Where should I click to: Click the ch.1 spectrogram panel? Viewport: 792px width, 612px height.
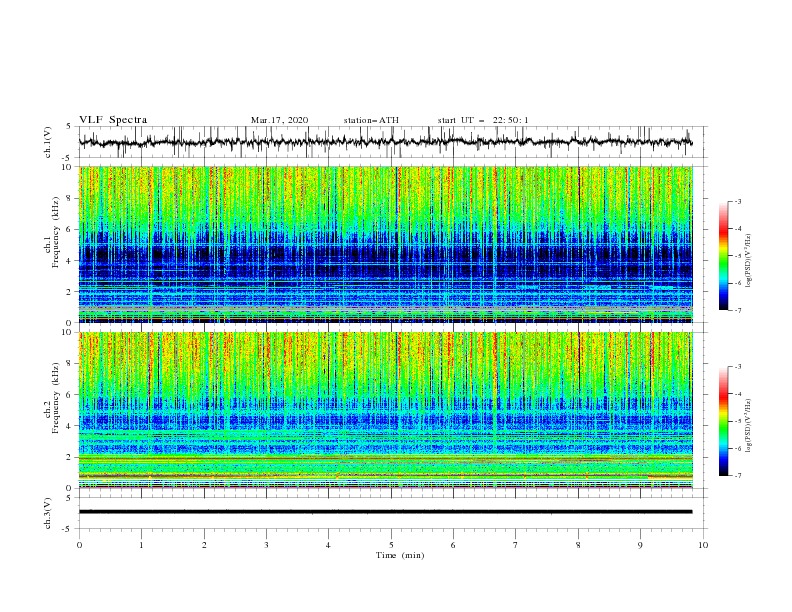click(385, 244)
